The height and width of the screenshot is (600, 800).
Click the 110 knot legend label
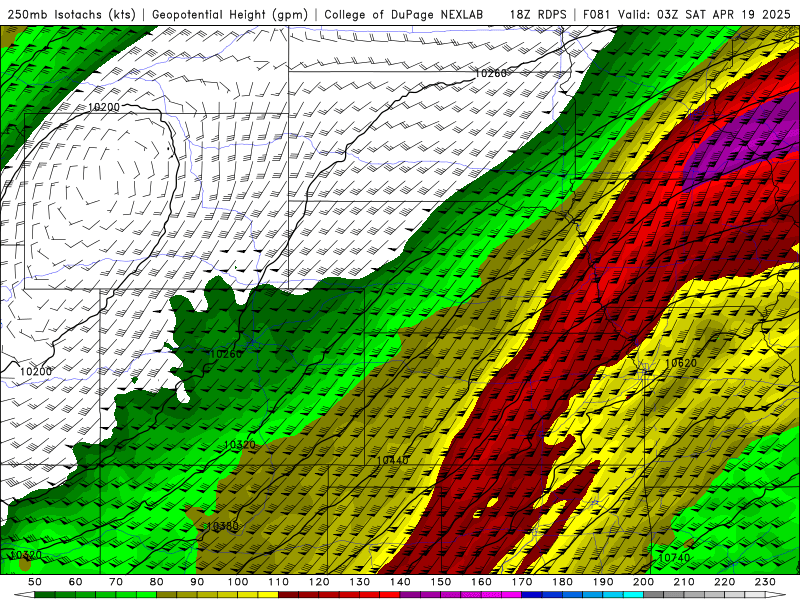279,582
